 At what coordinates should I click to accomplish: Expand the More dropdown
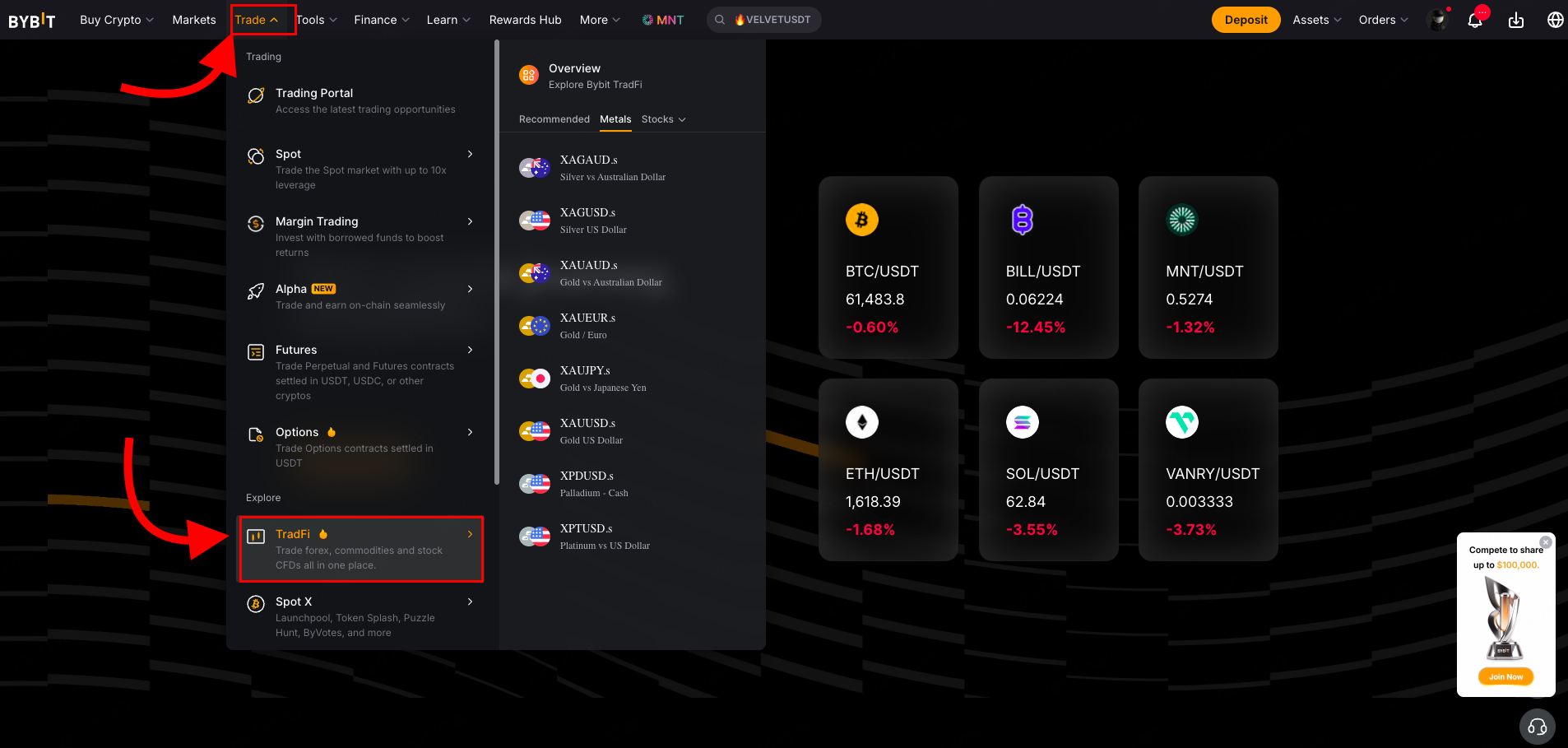[600, 20]
